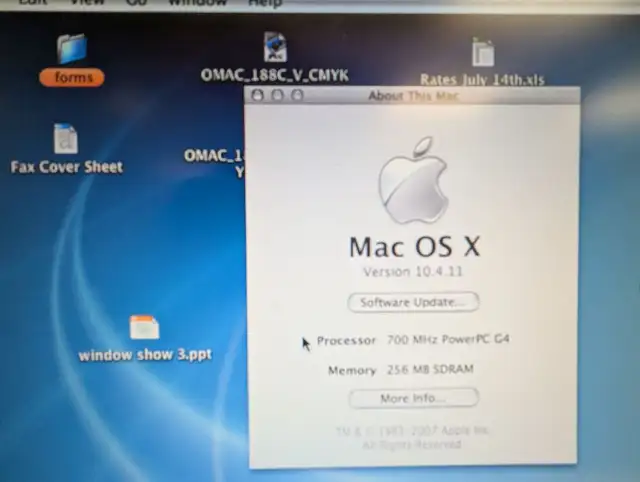This screenshot has height=482, width=640.
Task: Select the Fax Cover Sheet document icon
Action: click(x=65, y=139)
